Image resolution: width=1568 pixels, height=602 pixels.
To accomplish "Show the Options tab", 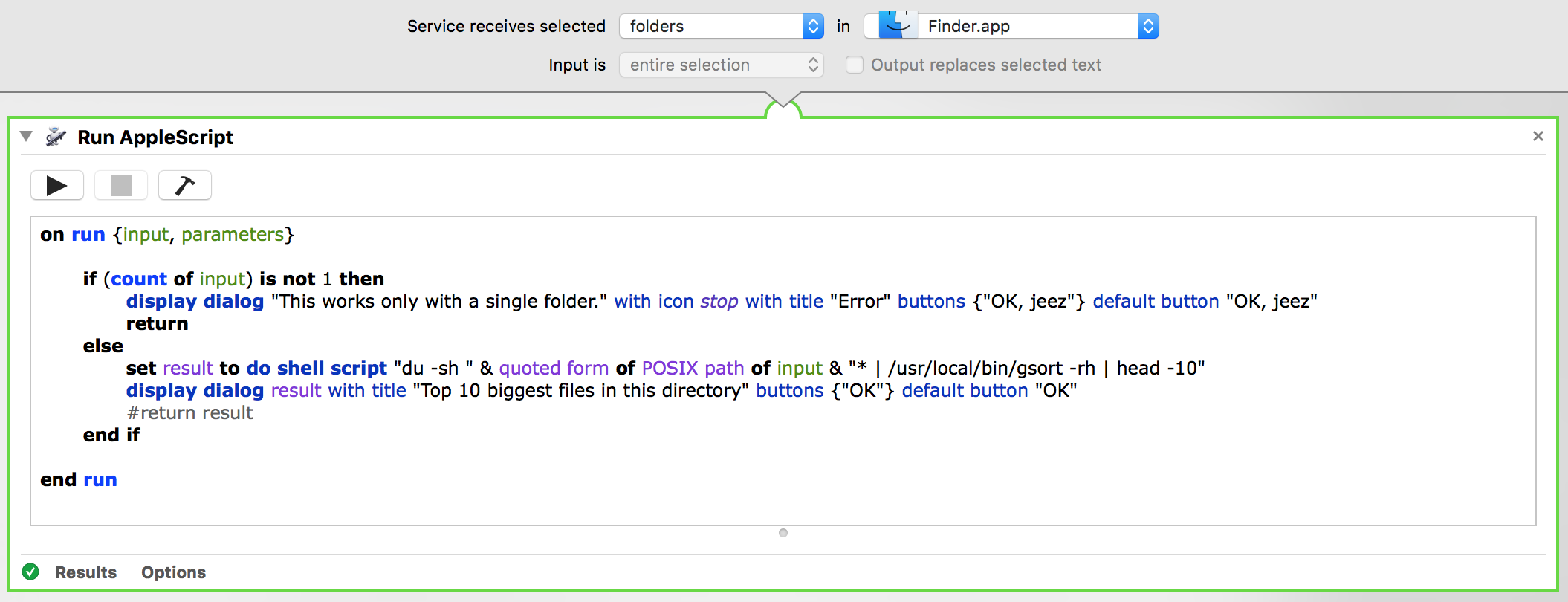I will pos(174,572).
